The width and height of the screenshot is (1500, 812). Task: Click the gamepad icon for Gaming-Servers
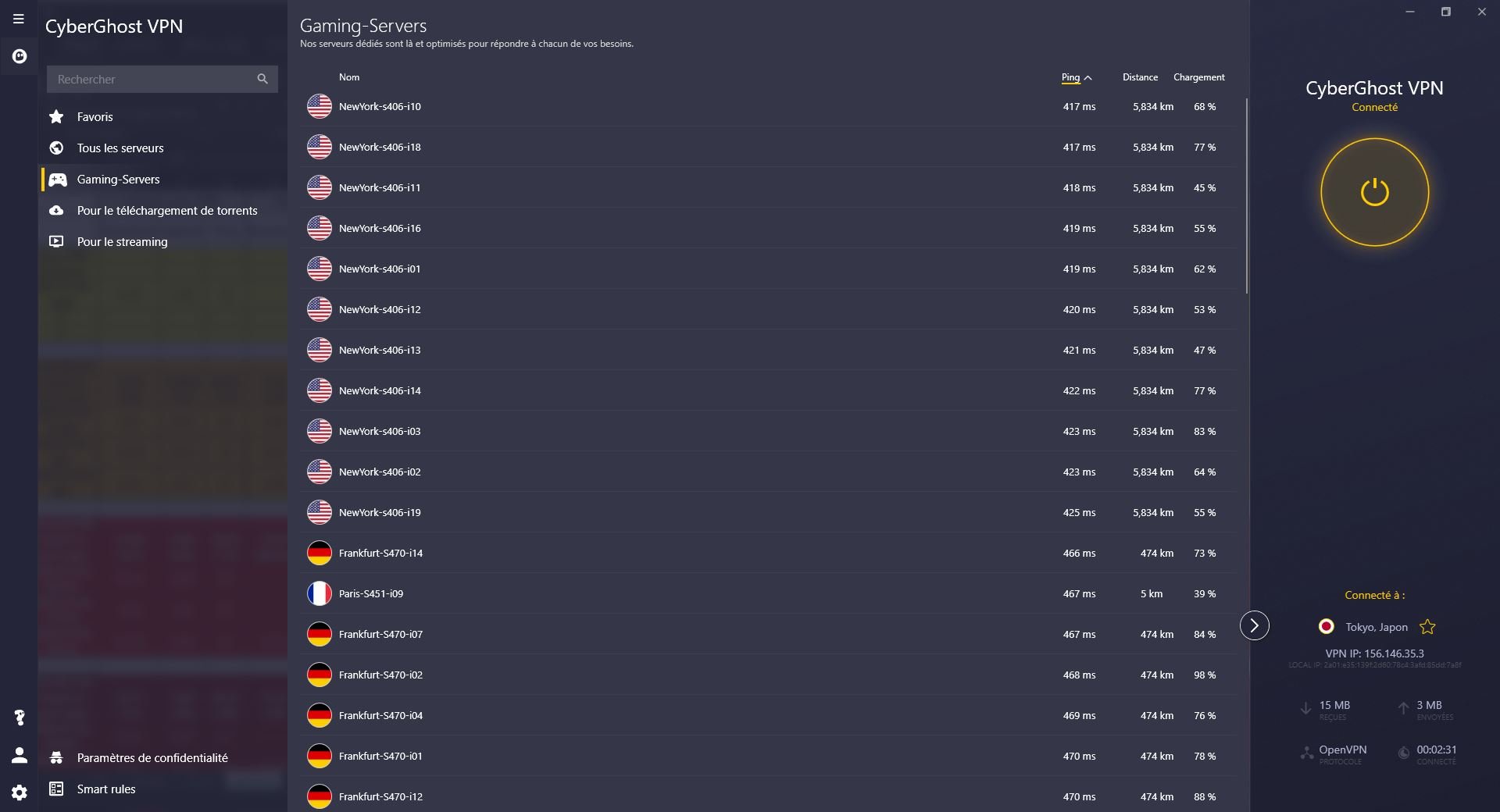57,180
